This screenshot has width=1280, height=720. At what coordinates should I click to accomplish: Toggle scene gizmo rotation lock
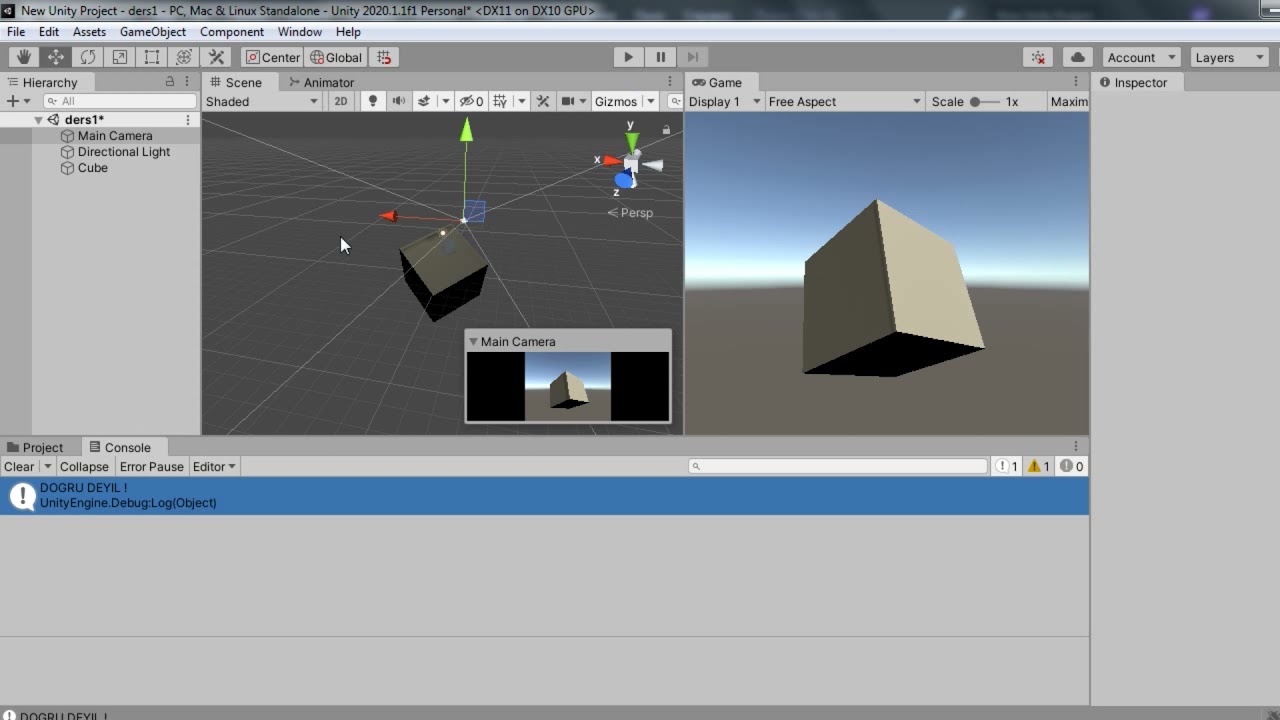tap(666, 130)
